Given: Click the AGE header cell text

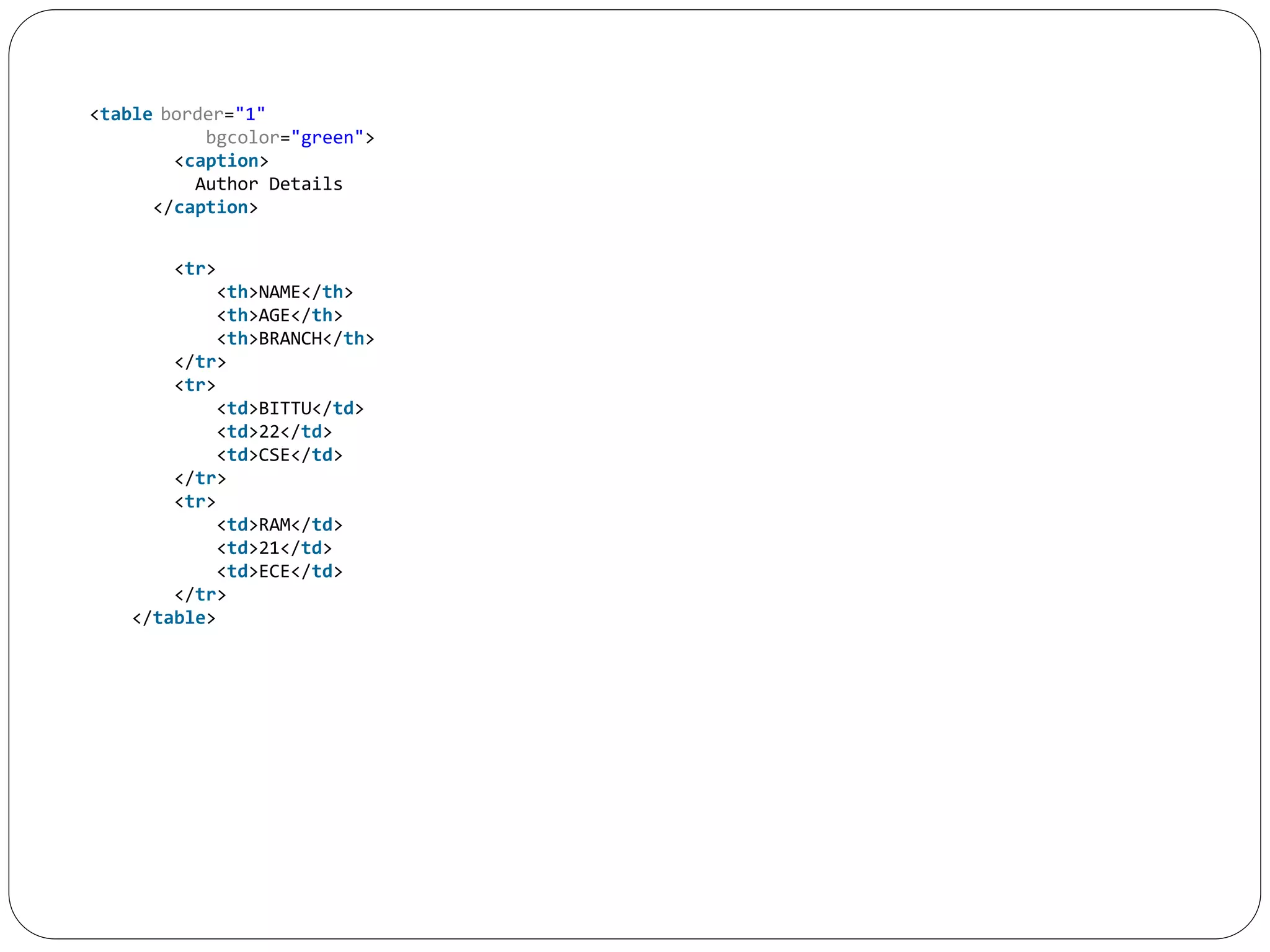Looking at the screenshot, I should [x=274, y=315].
